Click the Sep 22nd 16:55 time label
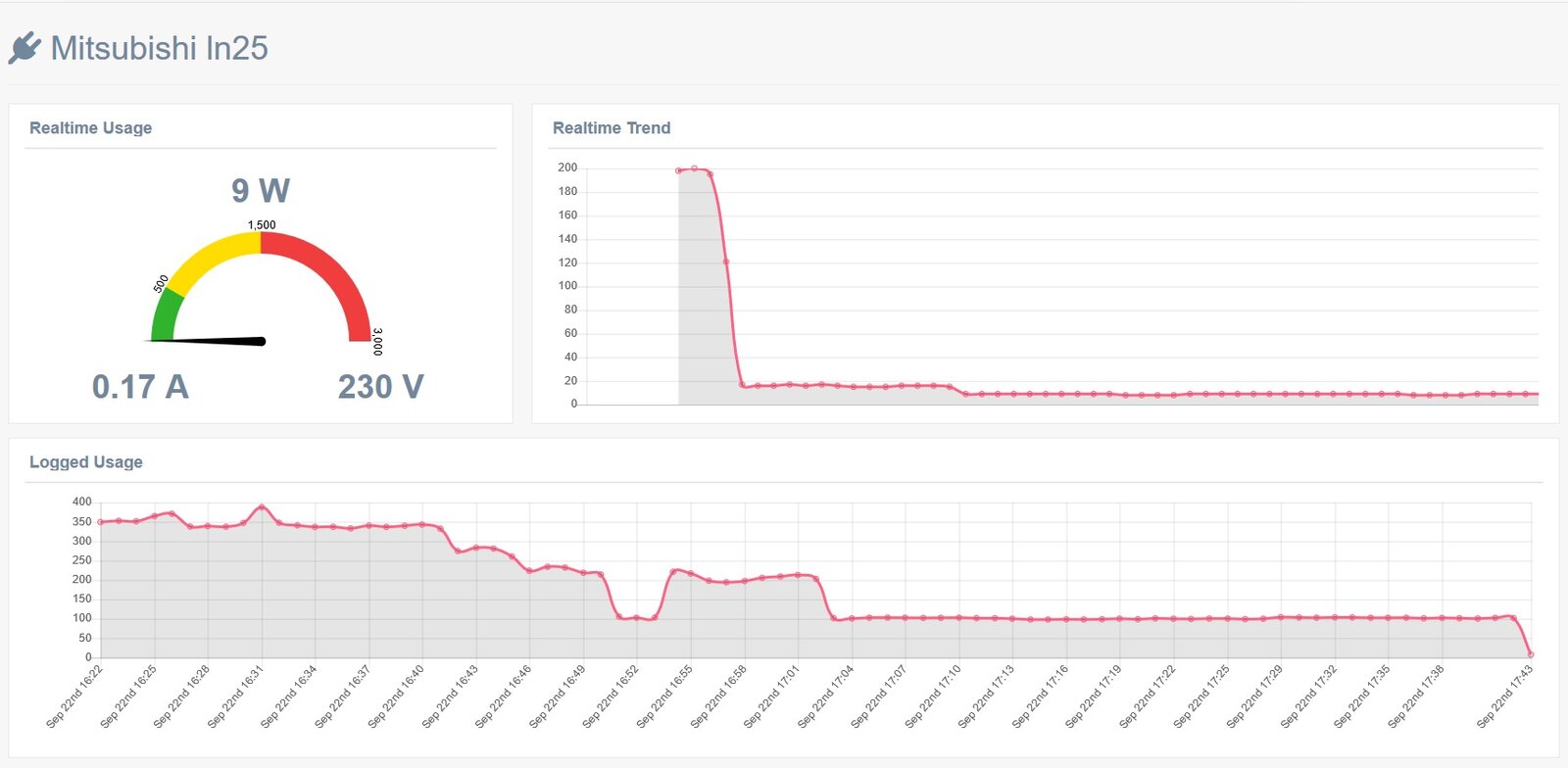The image size is (1568, 768). (664, 696)
